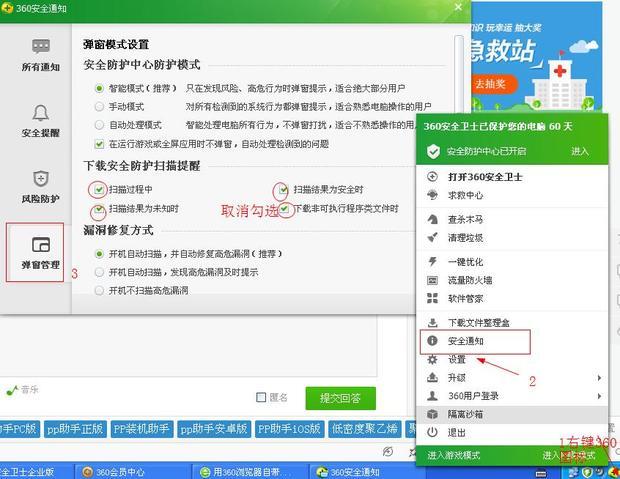Close the 360安全通知 window
This screenshot has height=479, width=620.
pyautogui.click(x=458, y=7)
